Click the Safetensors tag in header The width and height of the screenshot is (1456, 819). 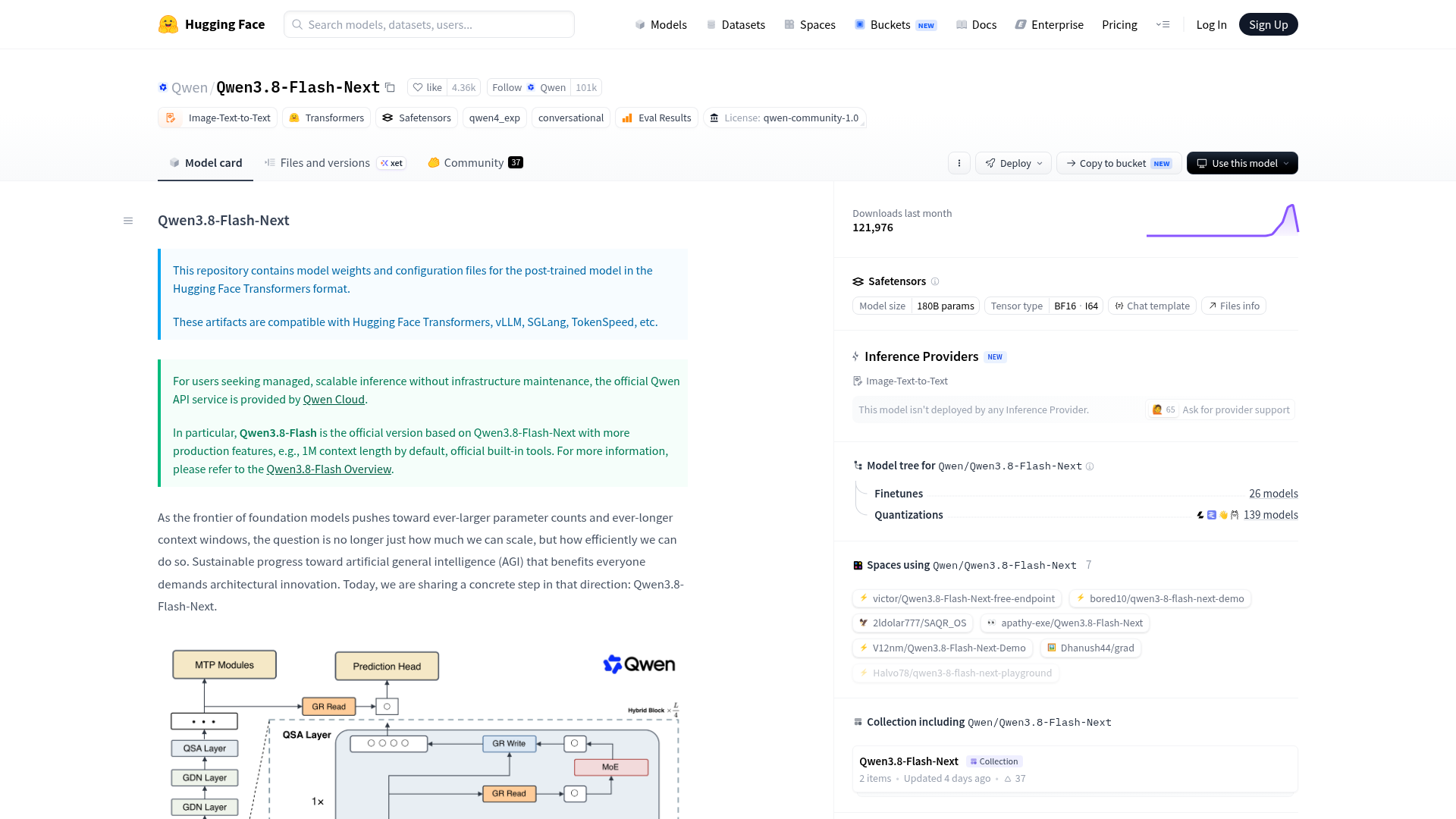tap(416, 118)
